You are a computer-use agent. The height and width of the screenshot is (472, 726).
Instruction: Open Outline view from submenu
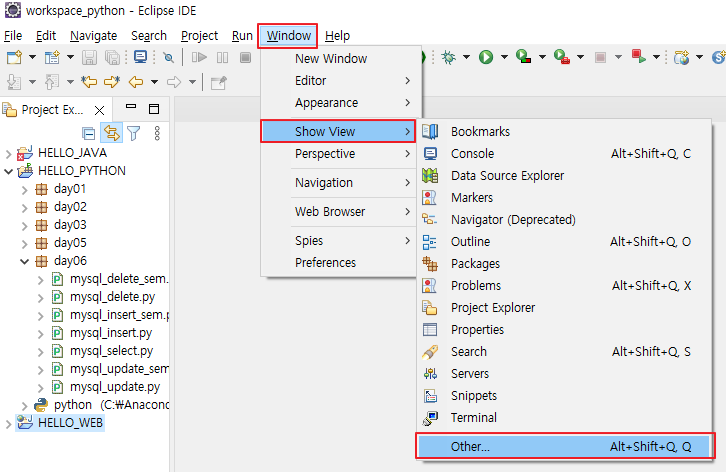(x=564, y=242)
